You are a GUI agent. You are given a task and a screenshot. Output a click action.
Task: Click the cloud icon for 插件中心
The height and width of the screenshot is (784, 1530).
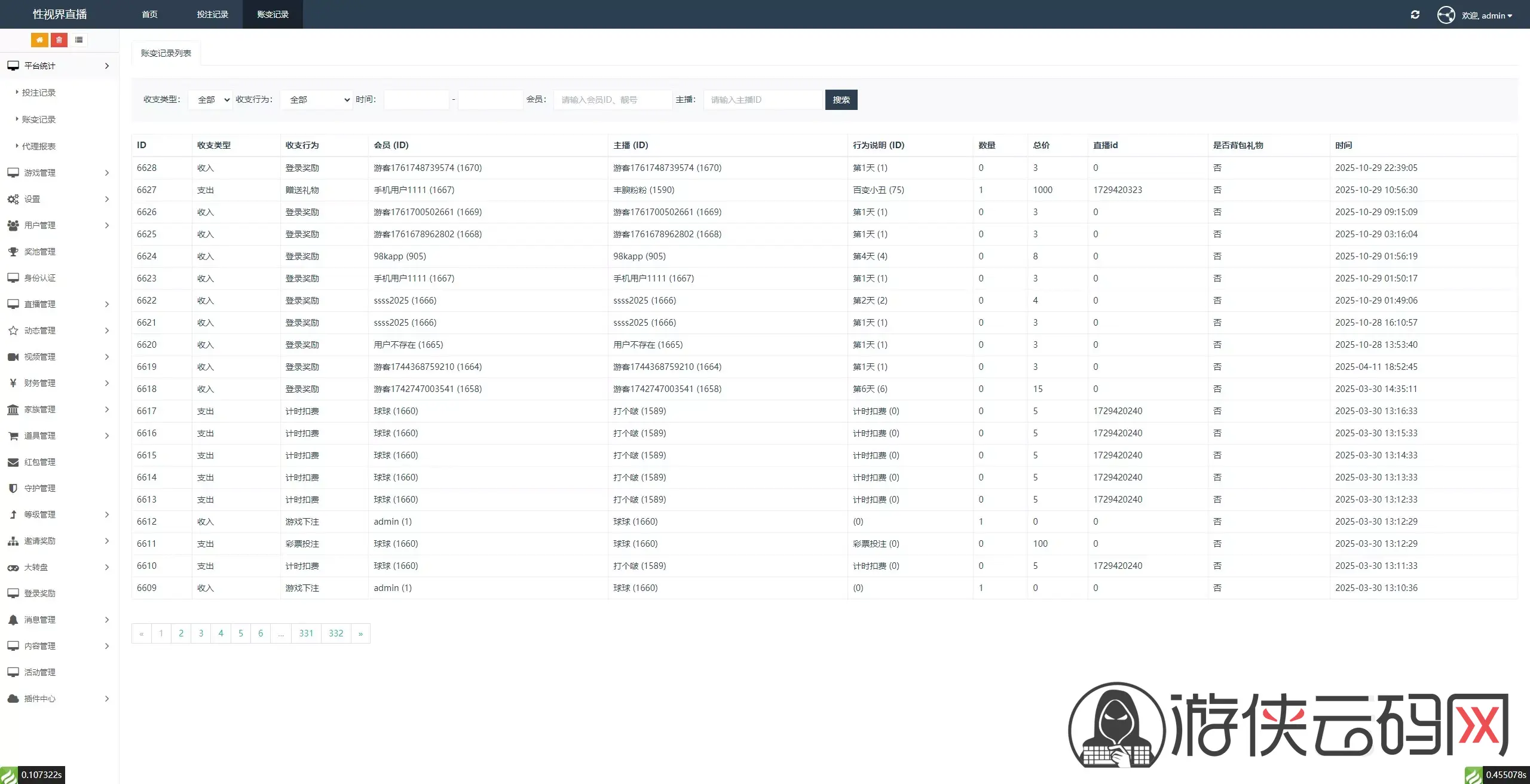coord(13,699)
